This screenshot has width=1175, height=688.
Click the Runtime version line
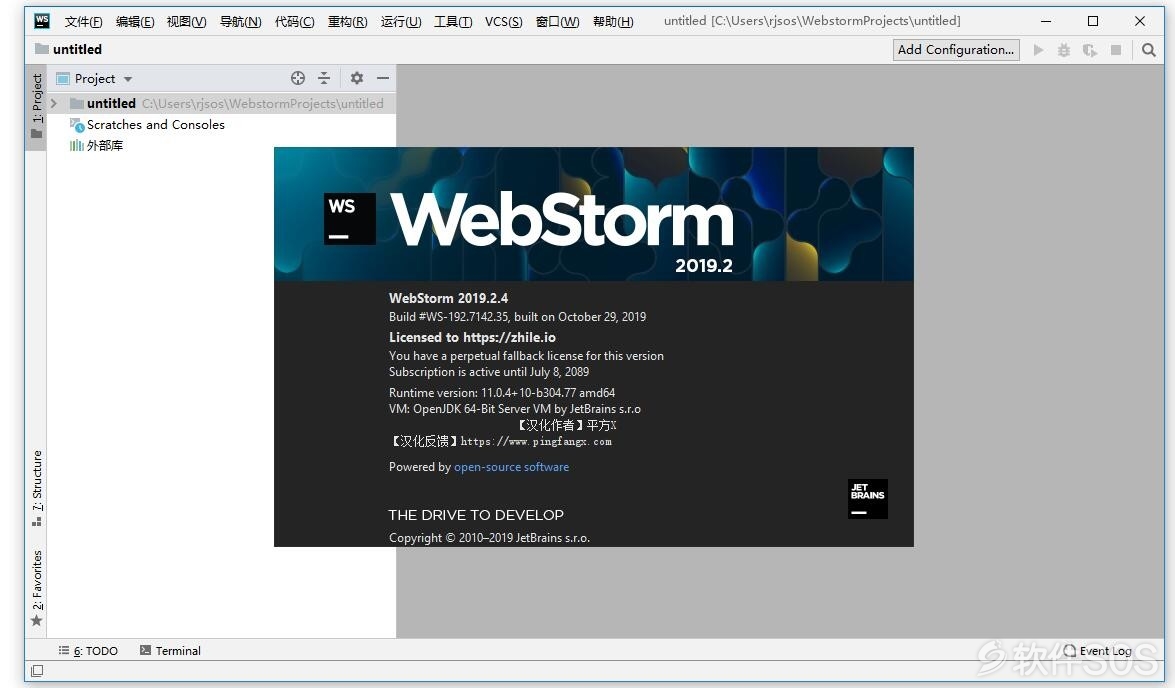[502, 393]
